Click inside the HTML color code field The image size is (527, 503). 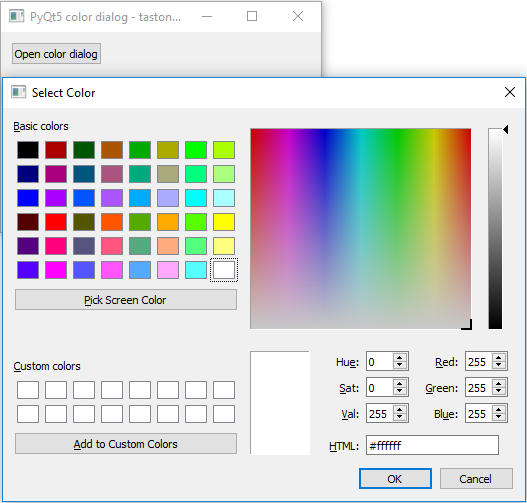(432, 445)
